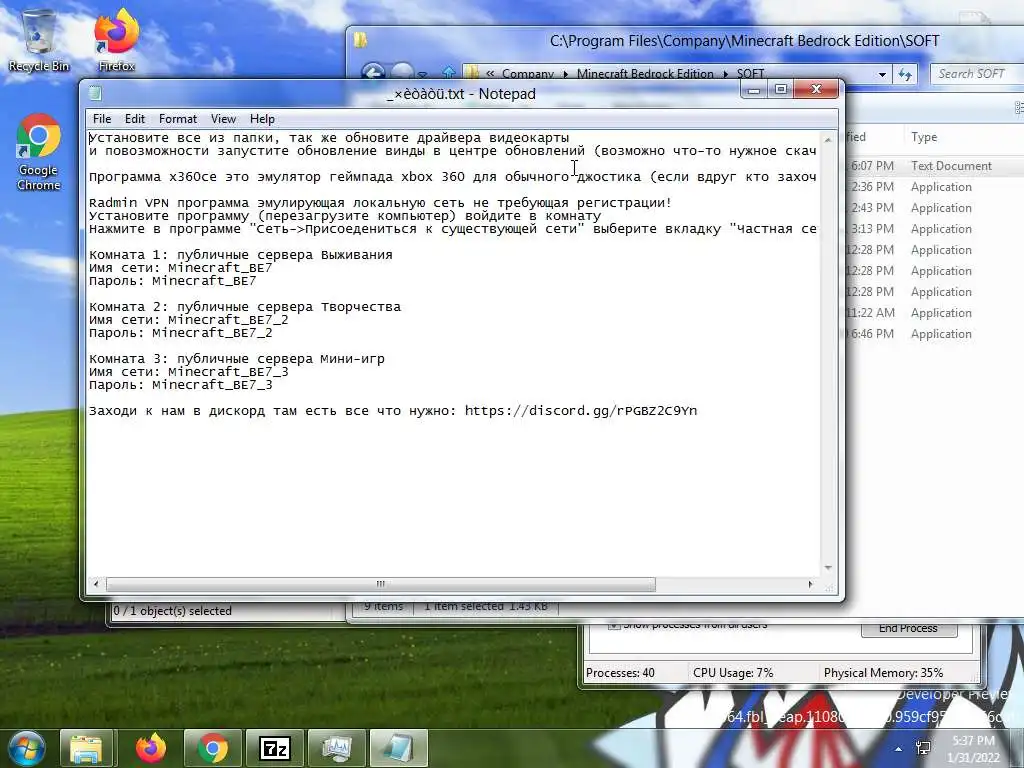Image resolution: width=1024 pixels, height=768 pixels.
Task: Switch to Notepad on the taskbar
Action: pyautogui.click(x=398, y=748)
